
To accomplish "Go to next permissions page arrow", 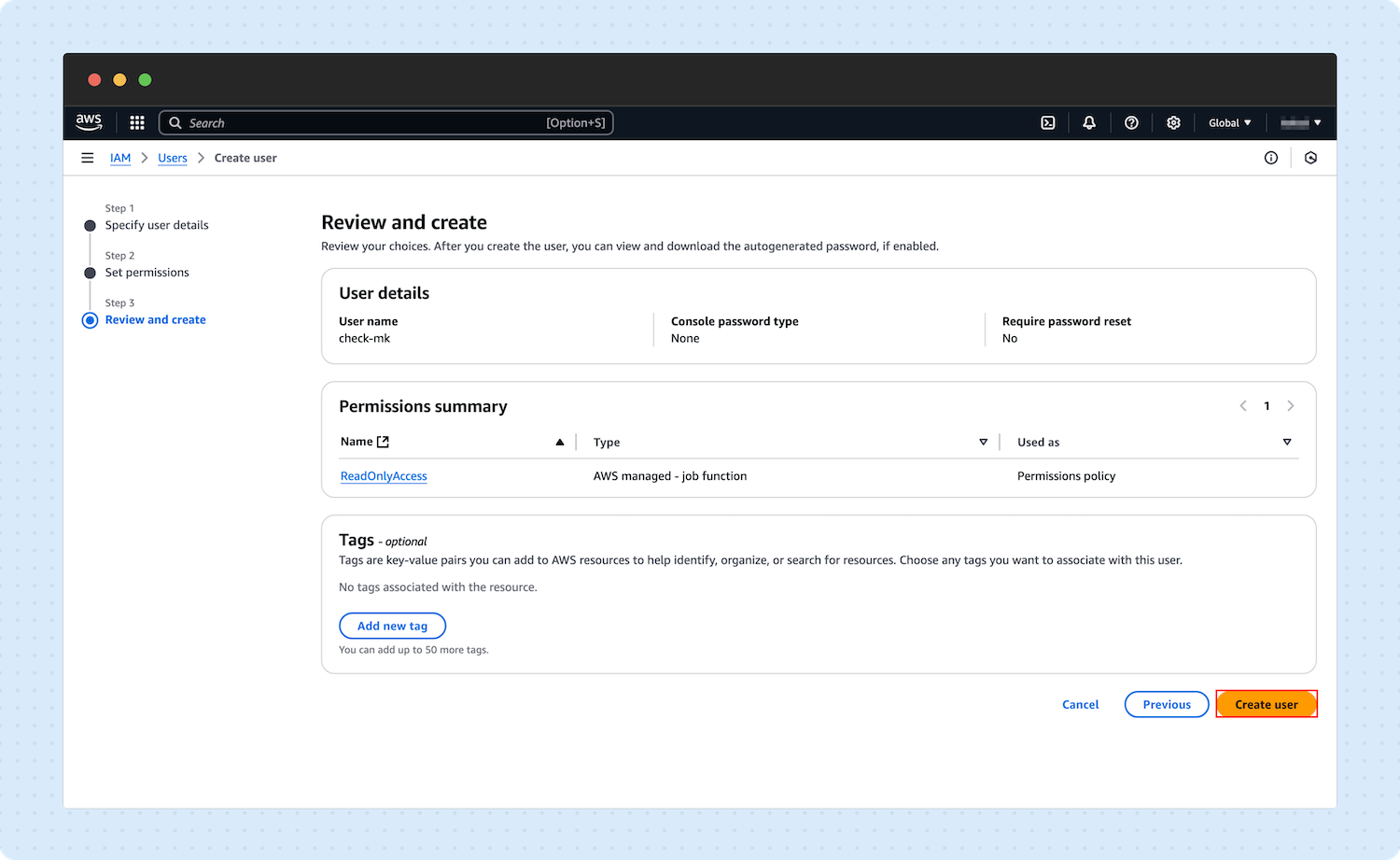I will coord(1291,405).
